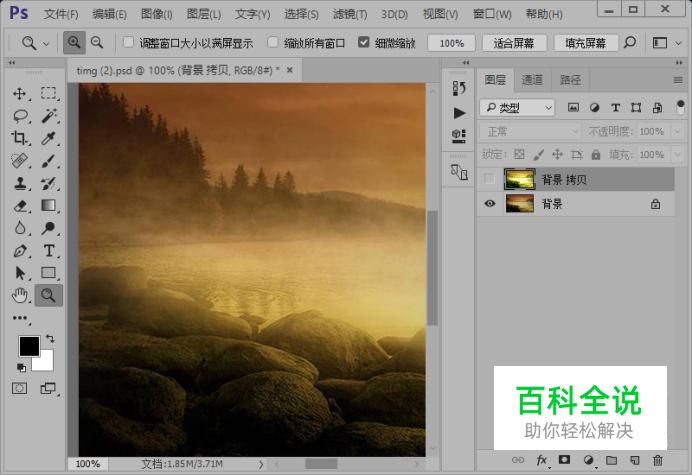Select the Healing Brush tool

click(19, 161)
